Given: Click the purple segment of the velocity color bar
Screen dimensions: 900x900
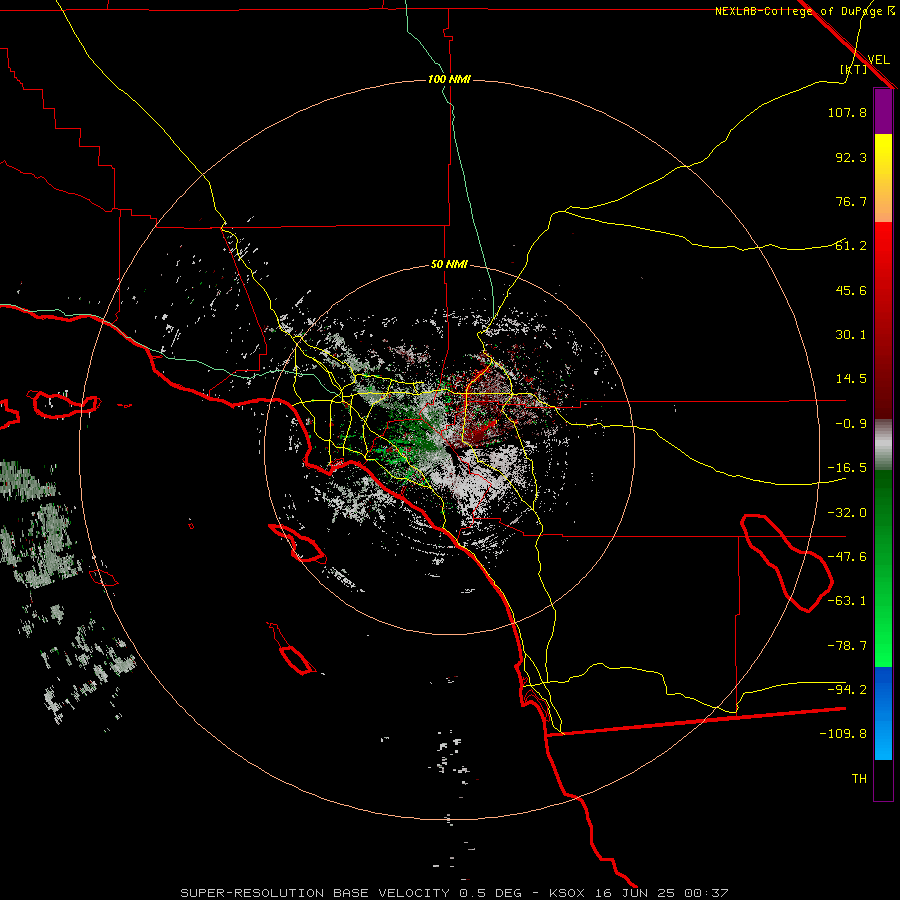Looking at the screenshot, I should tap(883, 112).
